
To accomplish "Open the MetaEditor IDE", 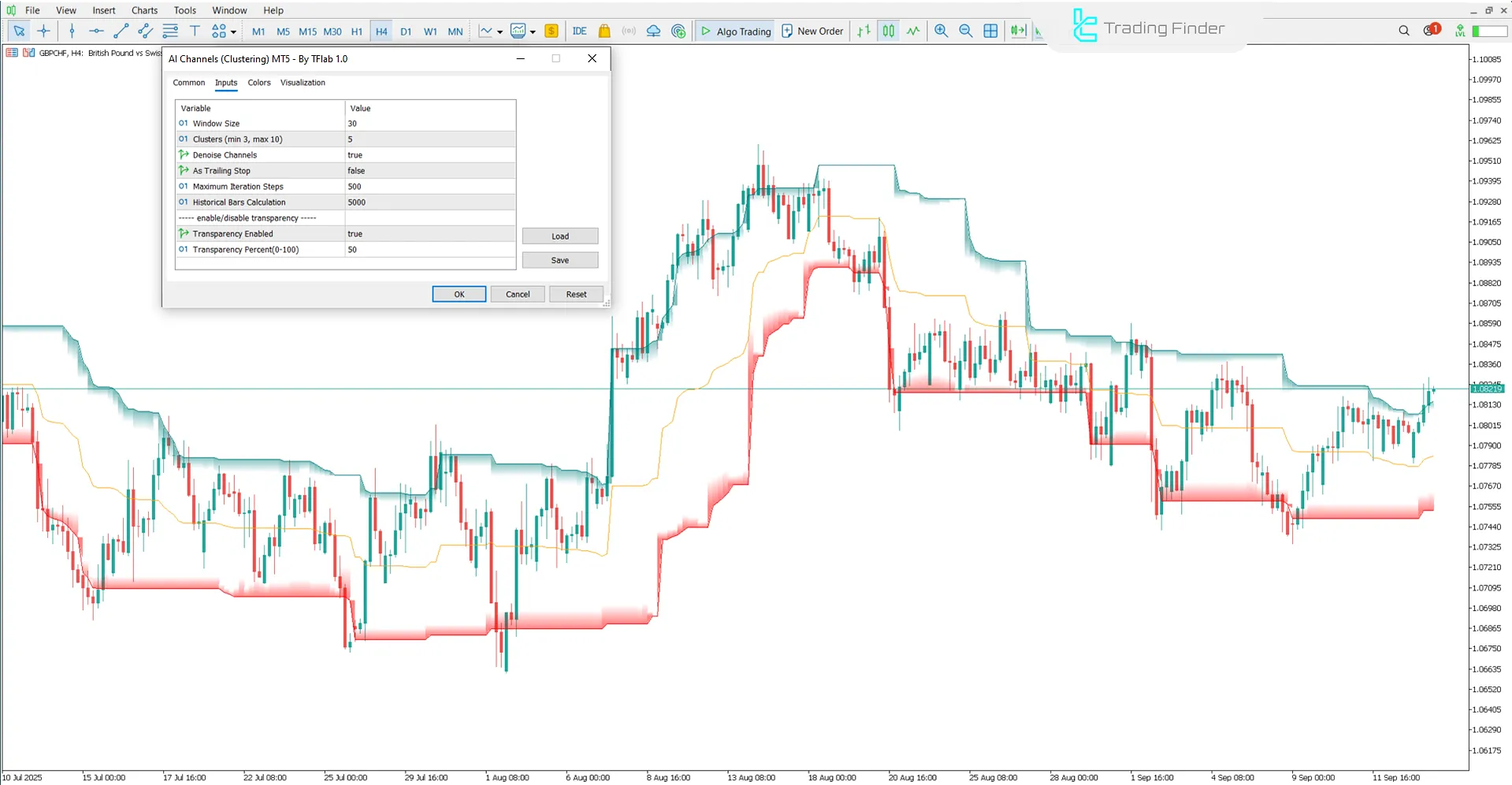I will click(x=580, y=31).
